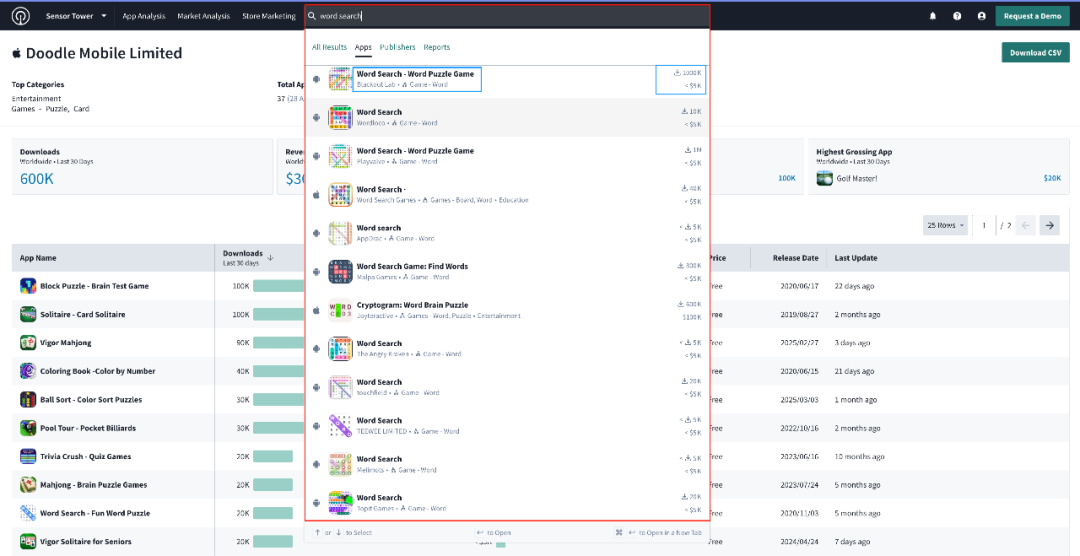This screenshot has height=556, width=1080.
Task: Click the Request a Demo button
Action: (x=1032, y=16)
